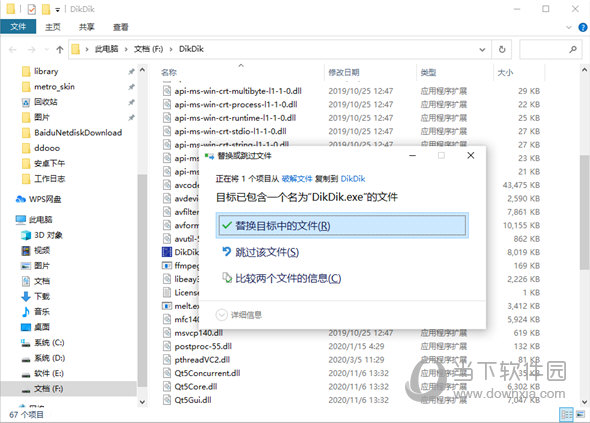Switch to the 查看 ribbon tab

tap(121, 27)
